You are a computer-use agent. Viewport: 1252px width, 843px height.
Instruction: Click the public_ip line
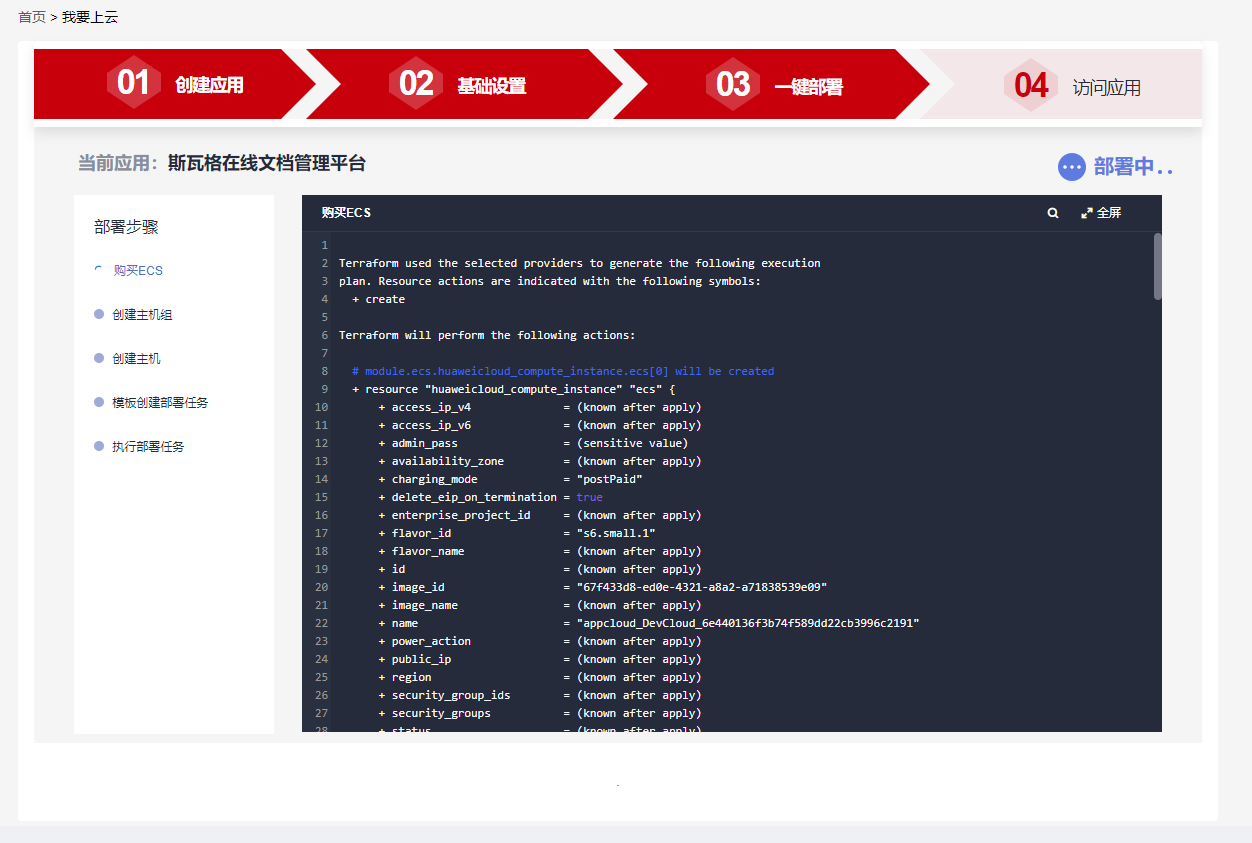coord(540,659)
